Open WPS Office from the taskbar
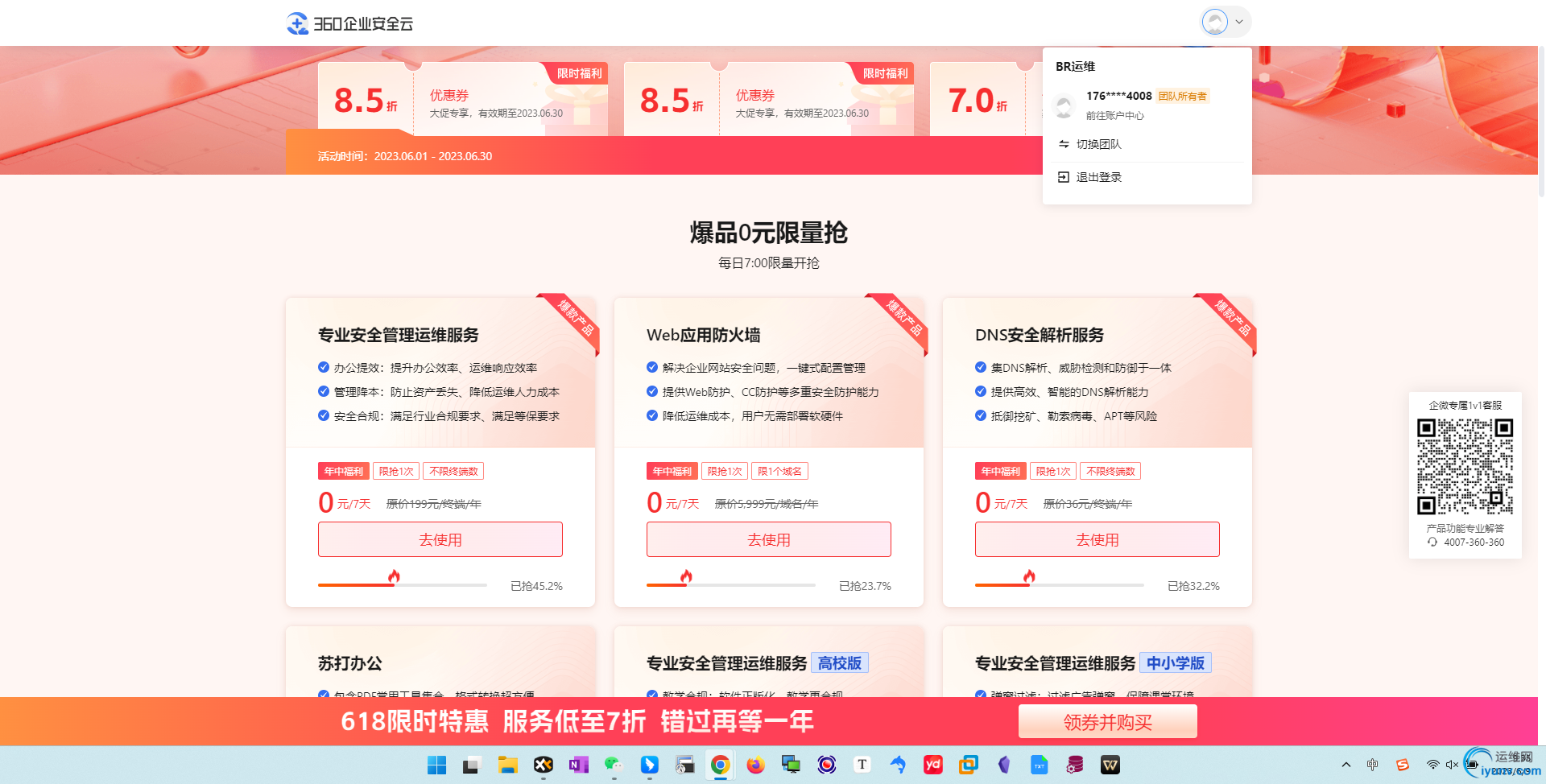 click(x=1110, y=765)
